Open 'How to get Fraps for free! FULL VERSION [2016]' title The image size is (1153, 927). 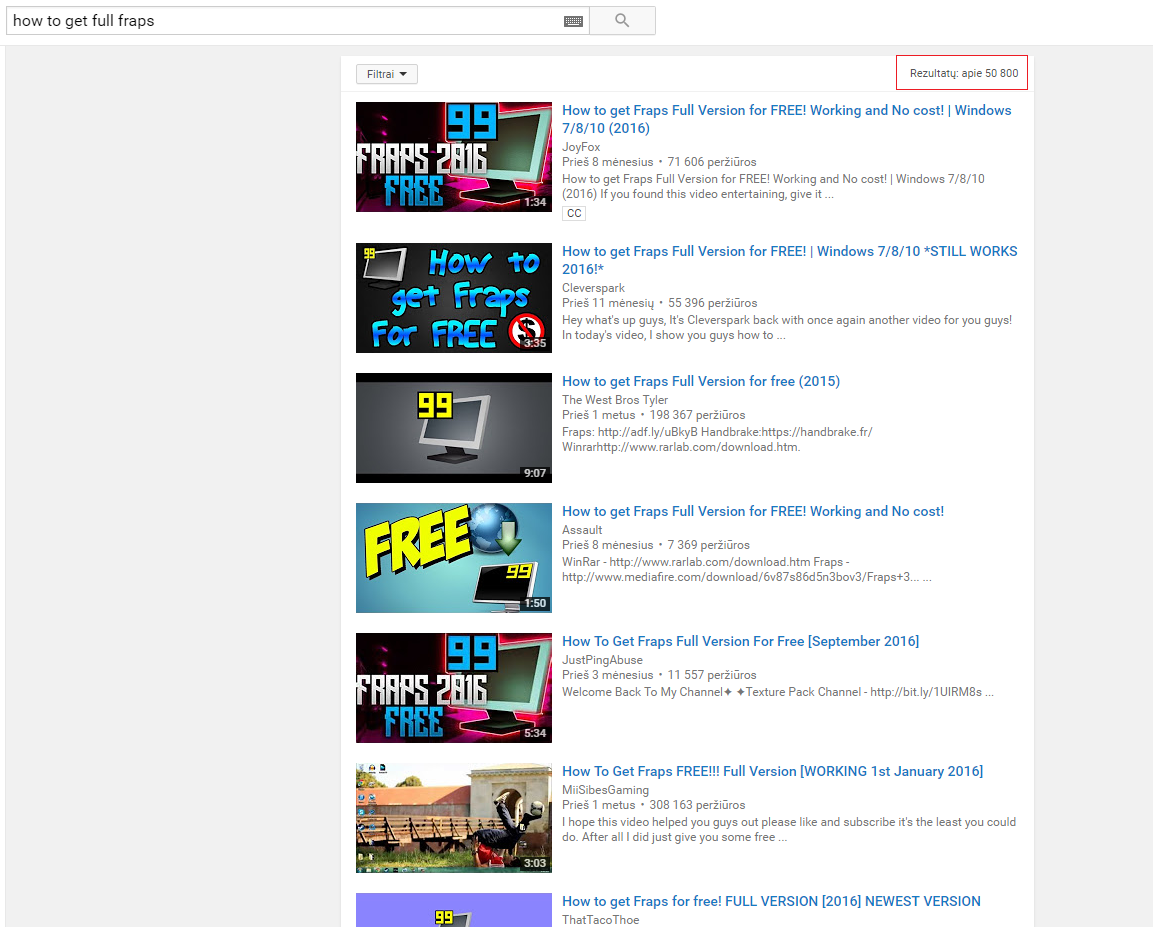[x=771, y=901]
